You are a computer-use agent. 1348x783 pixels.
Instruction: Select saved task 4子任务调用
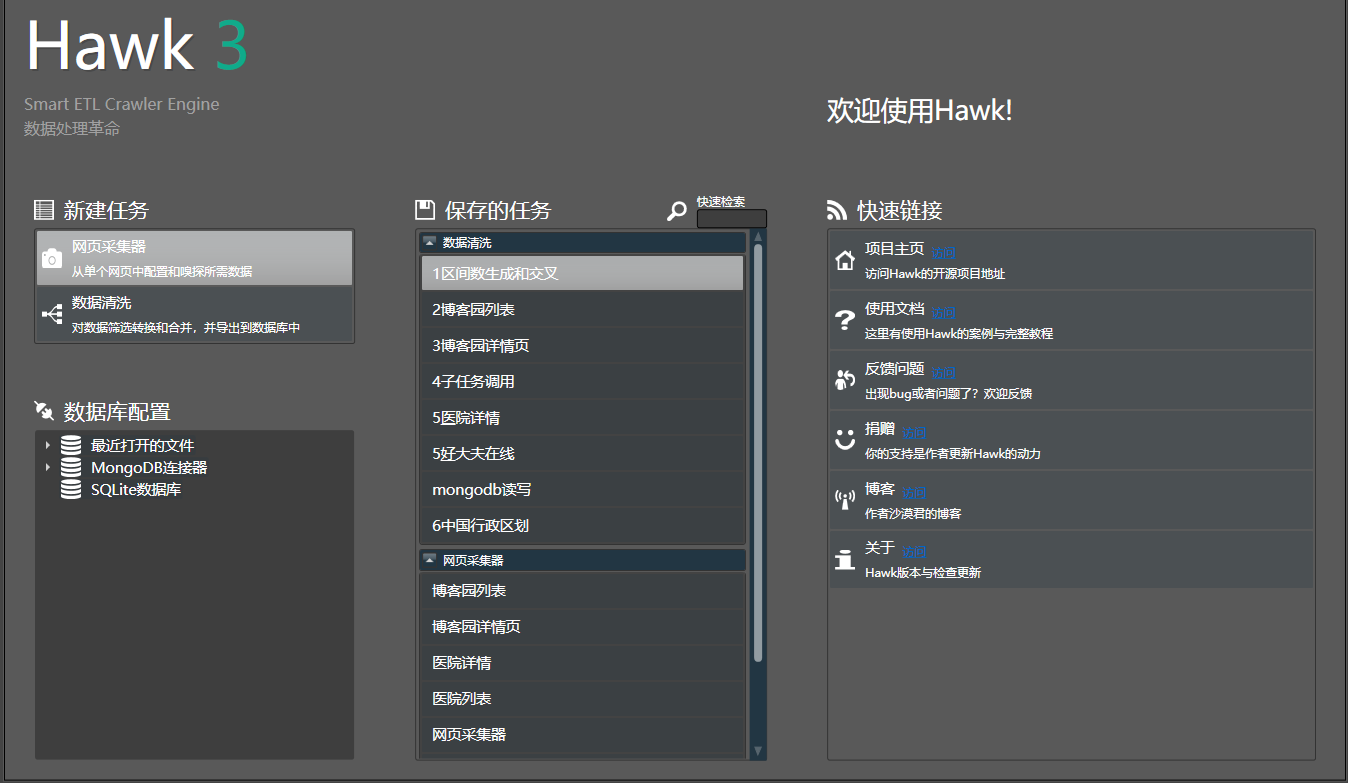point(582,382)
